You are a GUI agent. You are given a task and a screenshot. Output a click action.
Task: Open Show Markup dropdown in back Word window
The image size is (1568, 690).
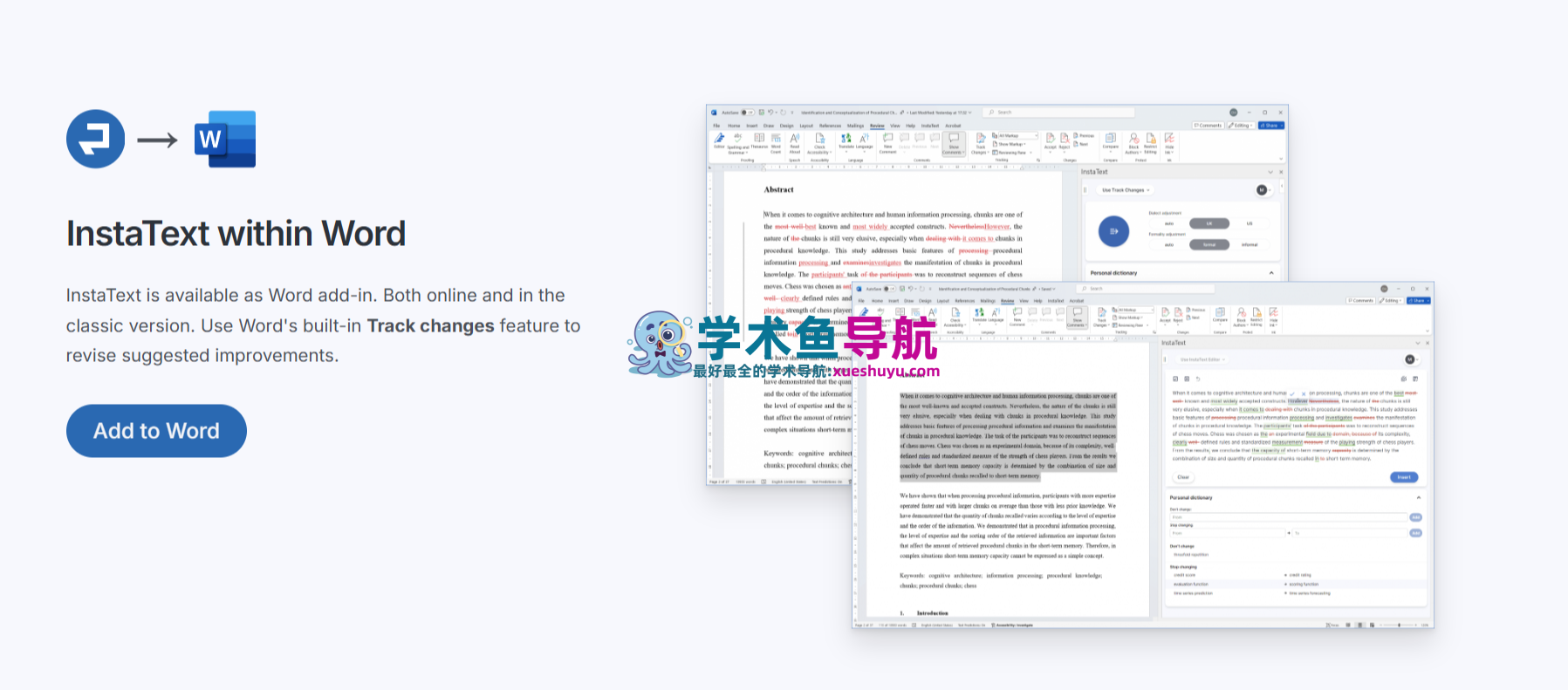pos(1010,144)
